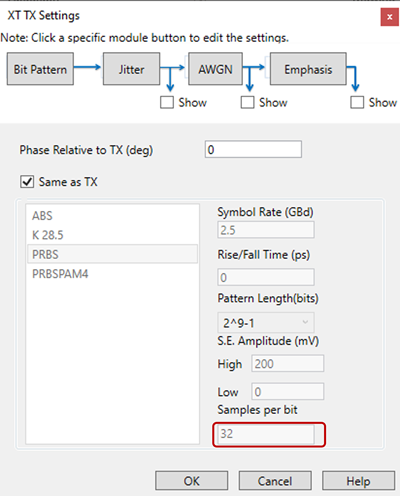Enable Show checkbox after Jitter
Image resolution: width=400 pixels, height=496 pixels.
(167, 102)
